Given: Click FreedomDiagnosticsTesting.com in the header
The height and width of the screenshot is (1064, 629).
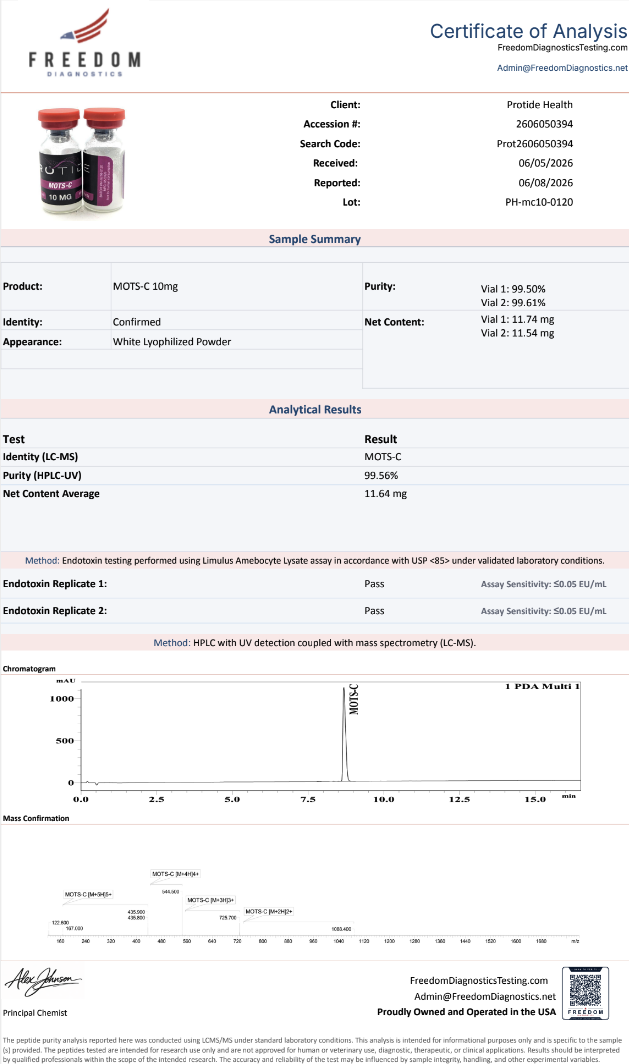Looking at the screenshot, I should 562,48.
